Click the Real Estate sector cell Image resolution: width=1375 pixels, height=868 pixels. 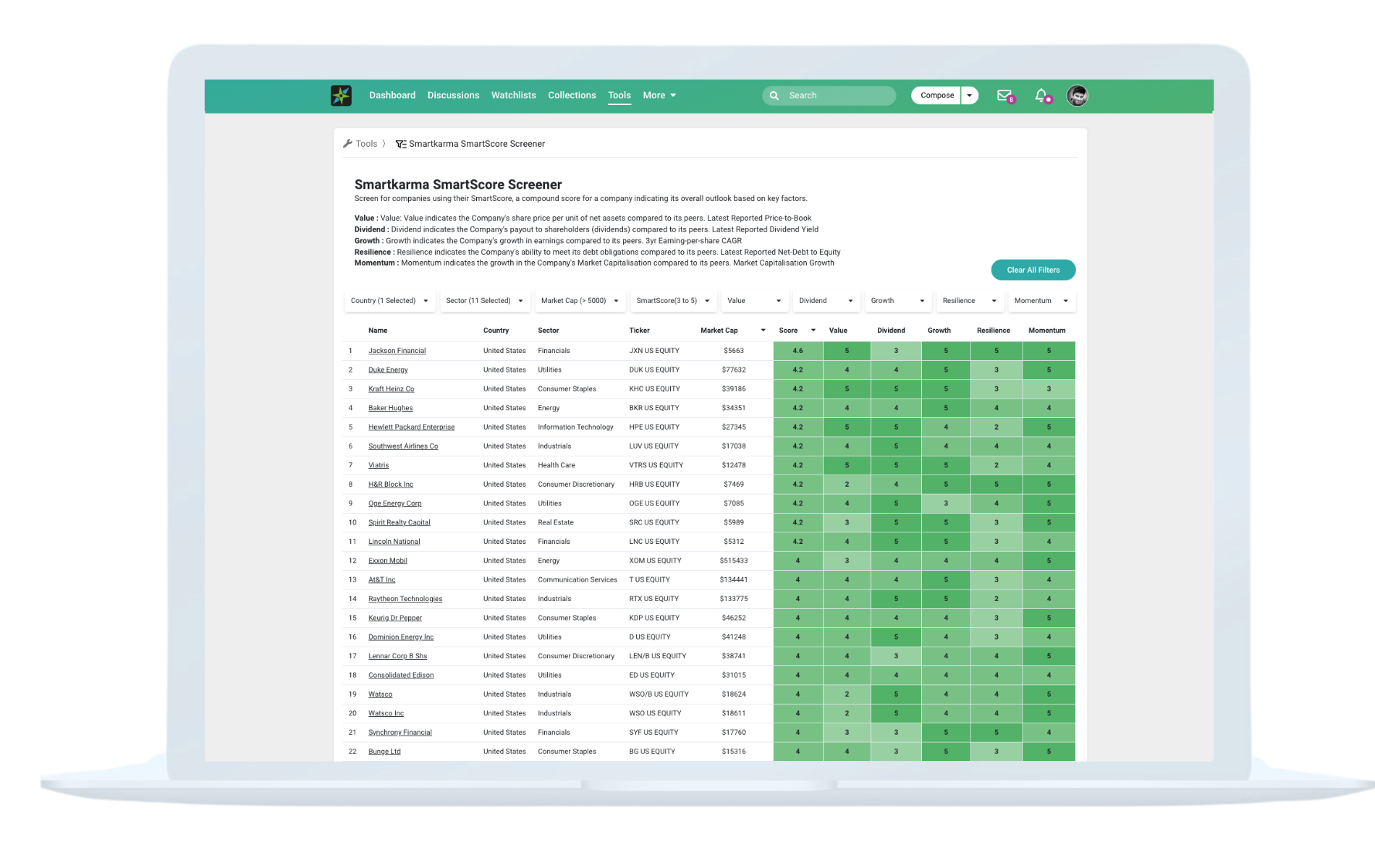click(x=556, y=522)
